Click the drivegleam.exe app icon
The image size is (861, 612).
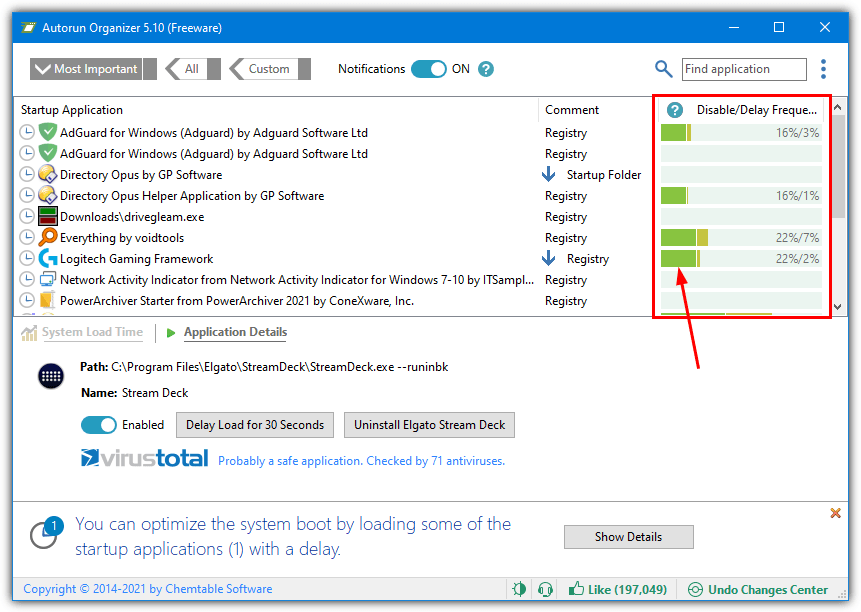[48, 216]
